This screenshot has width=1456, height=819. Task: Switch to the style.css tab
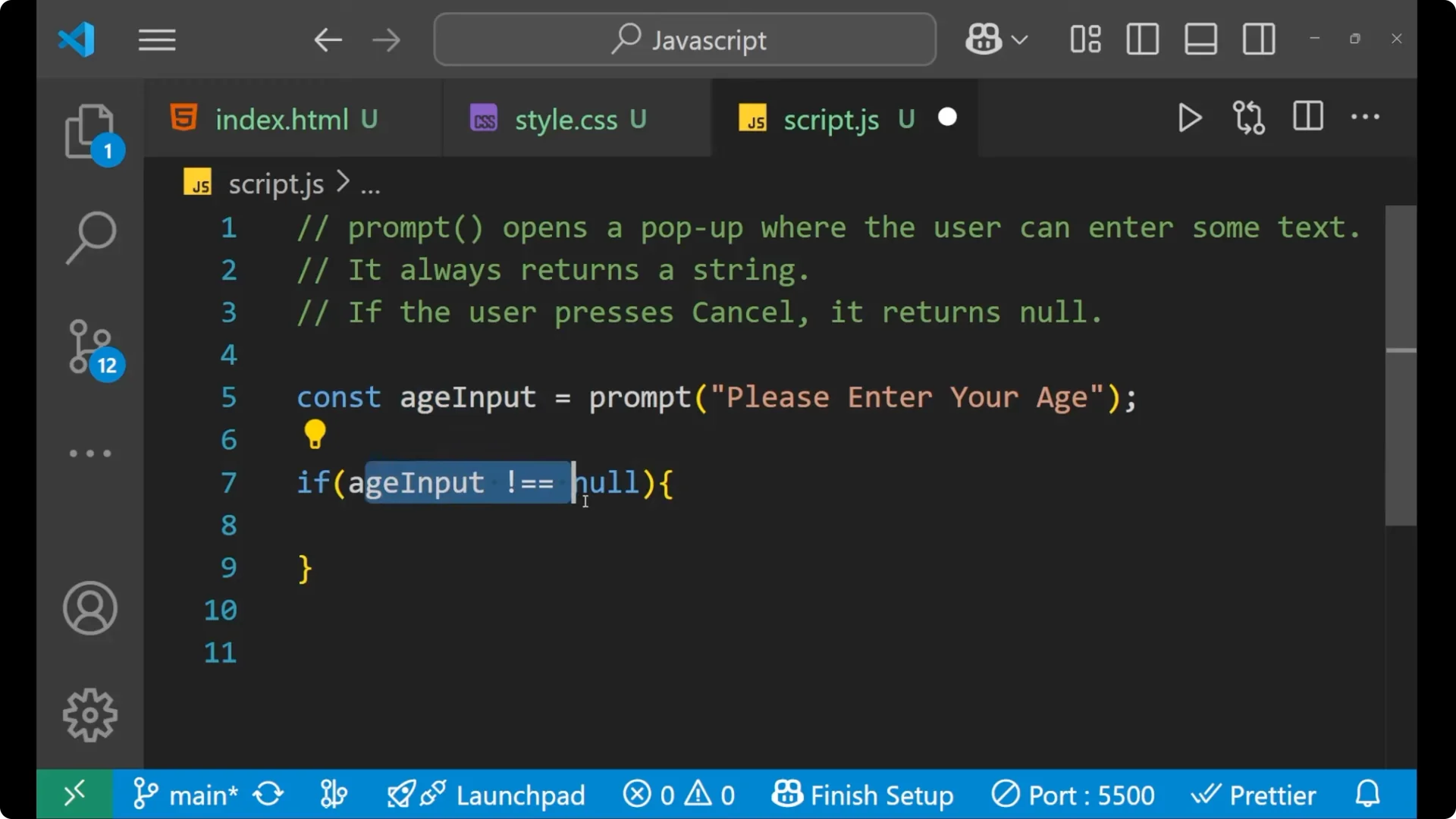click(567, 118)
